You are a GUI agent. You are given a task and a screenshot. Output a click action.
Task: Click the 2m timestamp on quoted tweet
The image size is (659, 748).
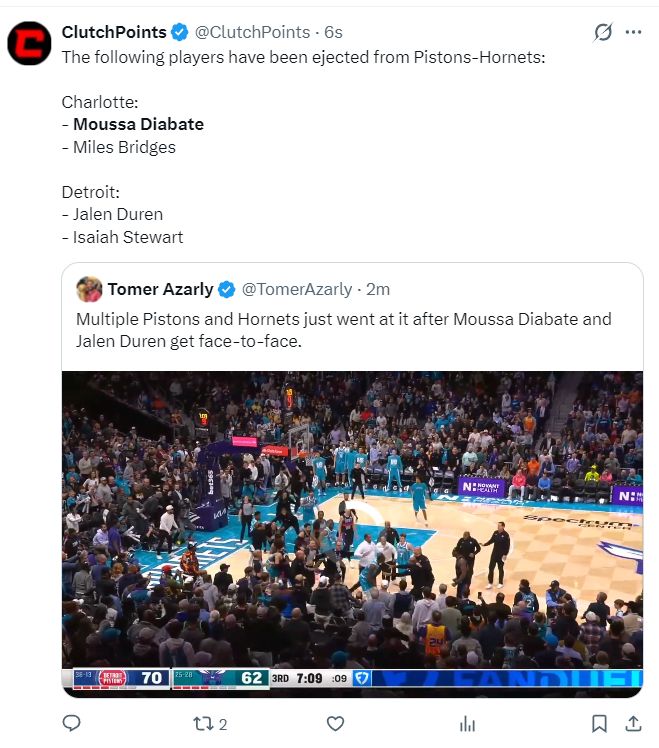pyautogui.click(x=378, y=289)
